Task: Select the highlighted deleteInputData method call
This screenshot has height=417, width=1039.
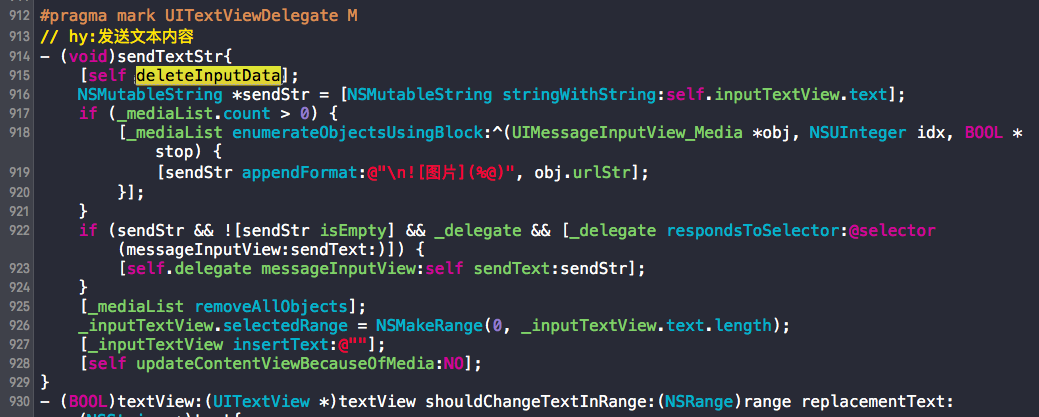Action: click(x=208, y=74)
